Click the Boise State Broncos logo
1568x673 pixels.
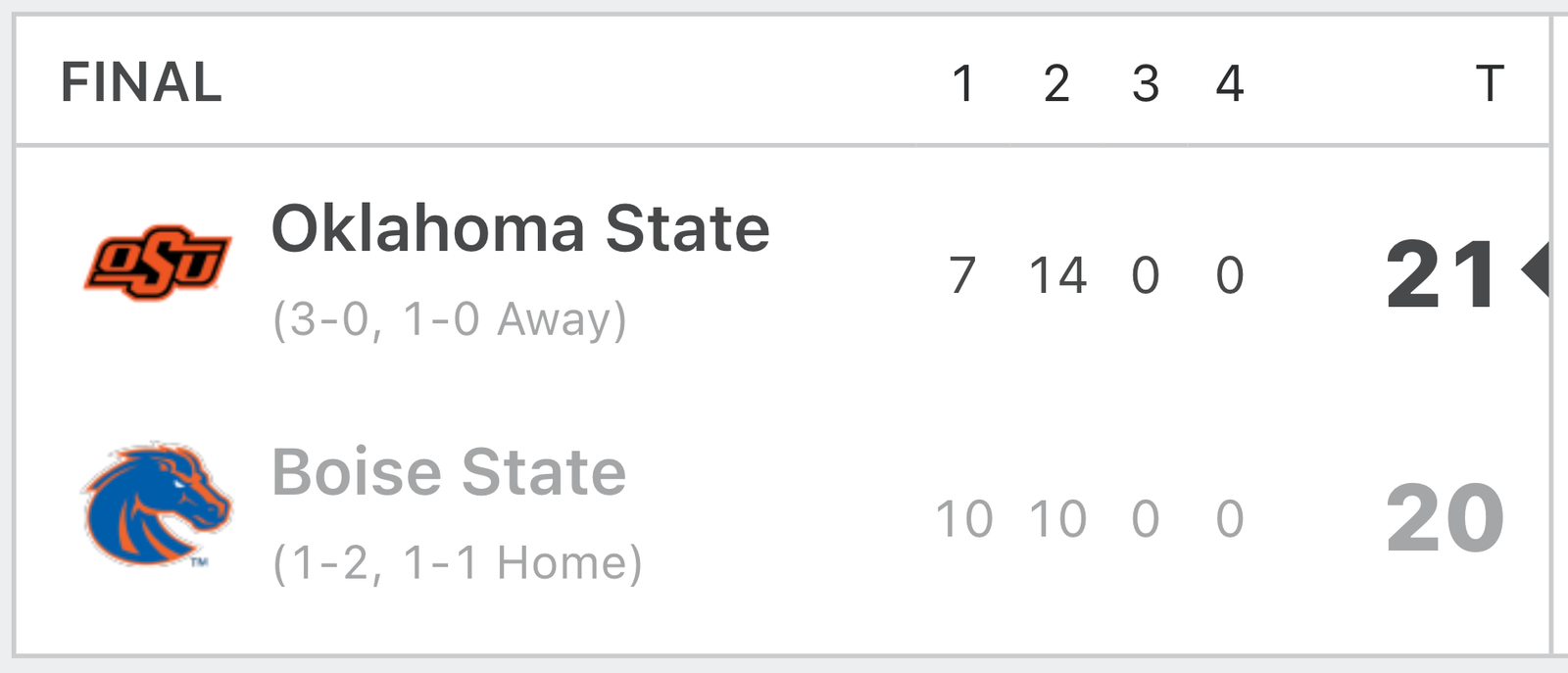158,505
